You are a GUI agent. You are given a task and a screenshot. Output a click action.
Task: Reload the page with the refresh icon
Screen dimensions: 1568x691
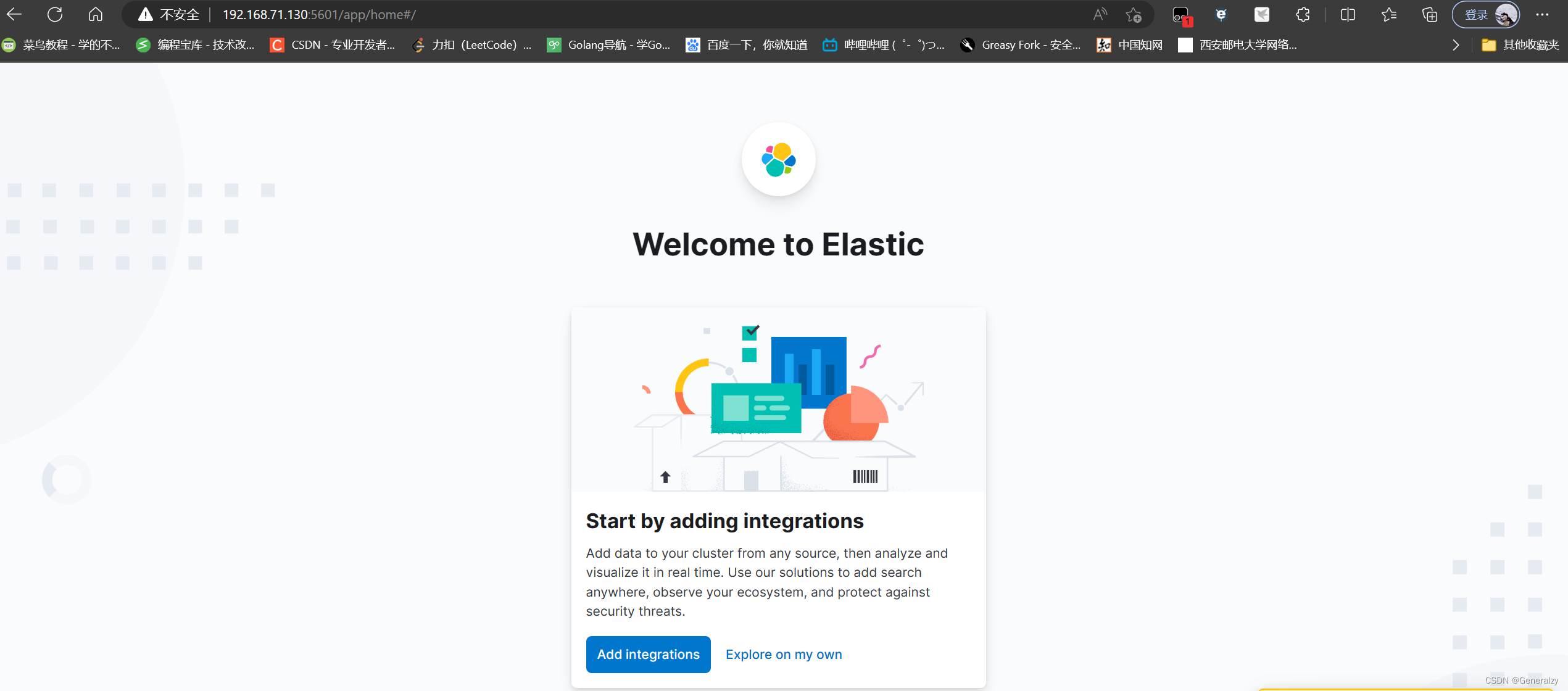click(x=55, y=14)
